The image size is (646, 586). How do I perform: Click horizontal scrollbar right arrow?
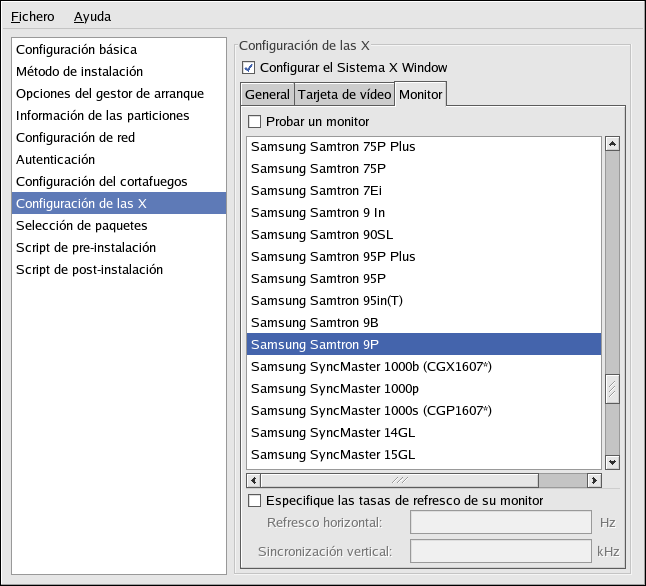pyautogui.click(x=594, y=480)
